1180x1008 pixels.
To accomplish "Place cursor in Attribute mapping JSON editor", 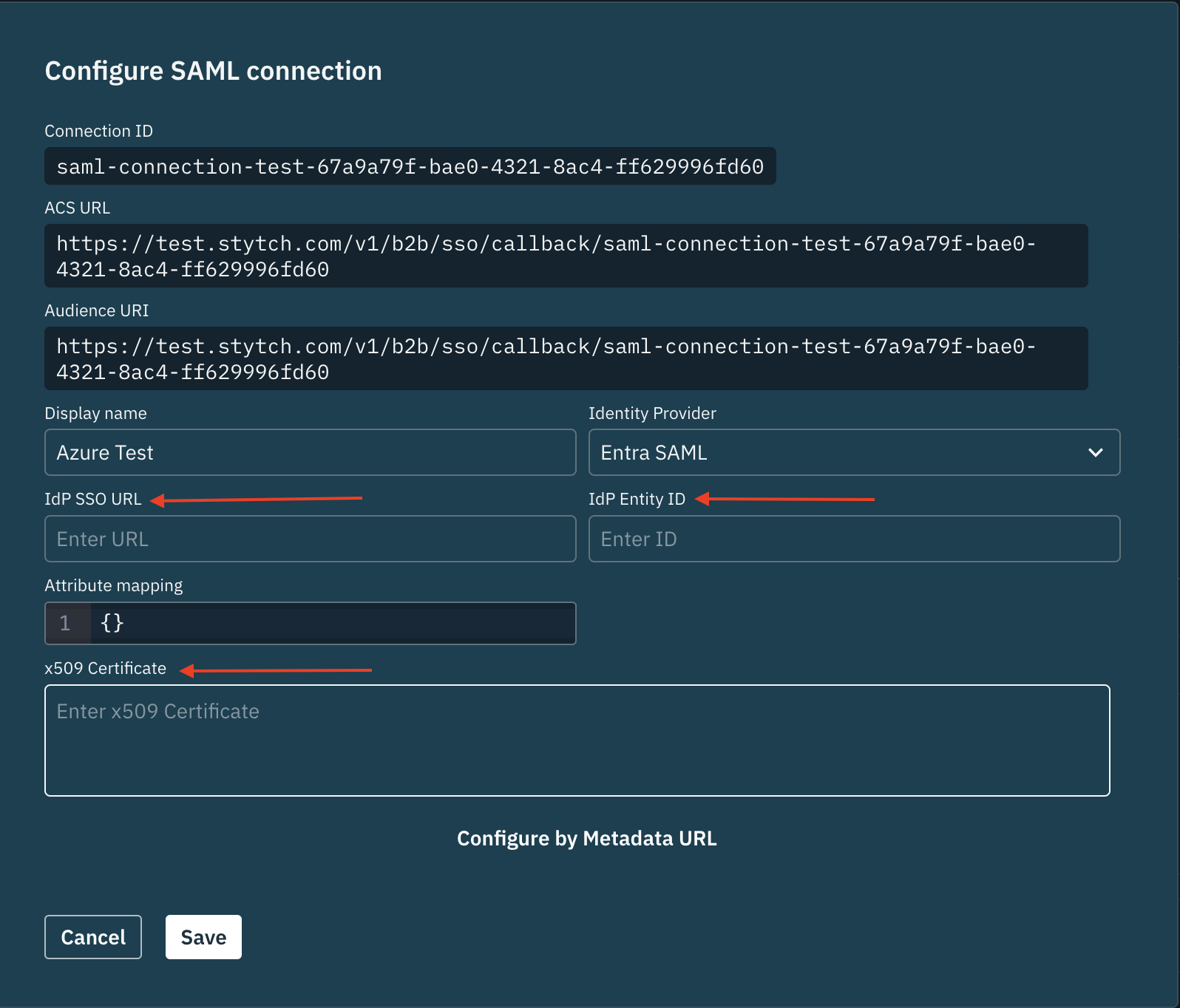I will 333,623.
